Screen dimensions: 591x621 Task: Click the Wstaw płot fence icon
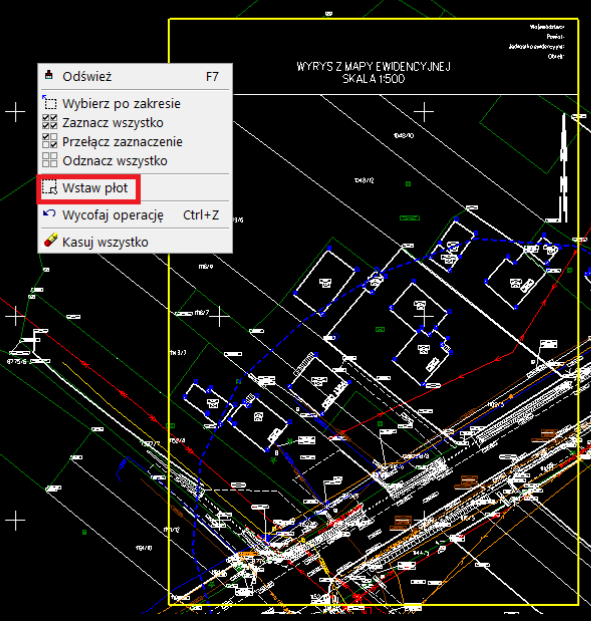click(50, 187)
